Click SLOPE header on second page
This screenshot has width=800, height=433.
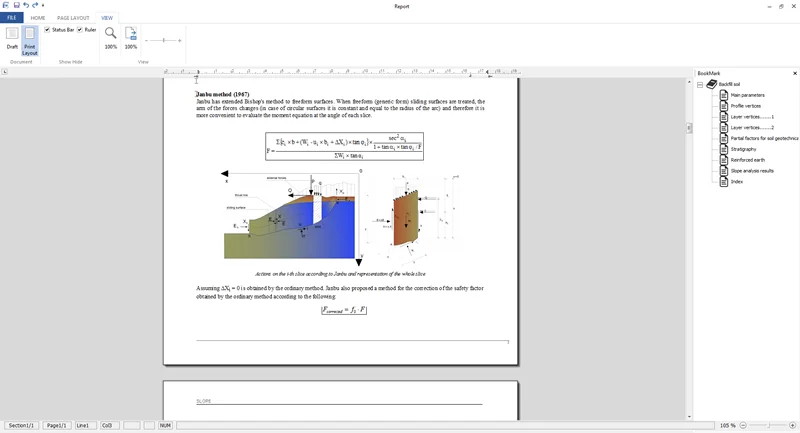pos(204,401)
